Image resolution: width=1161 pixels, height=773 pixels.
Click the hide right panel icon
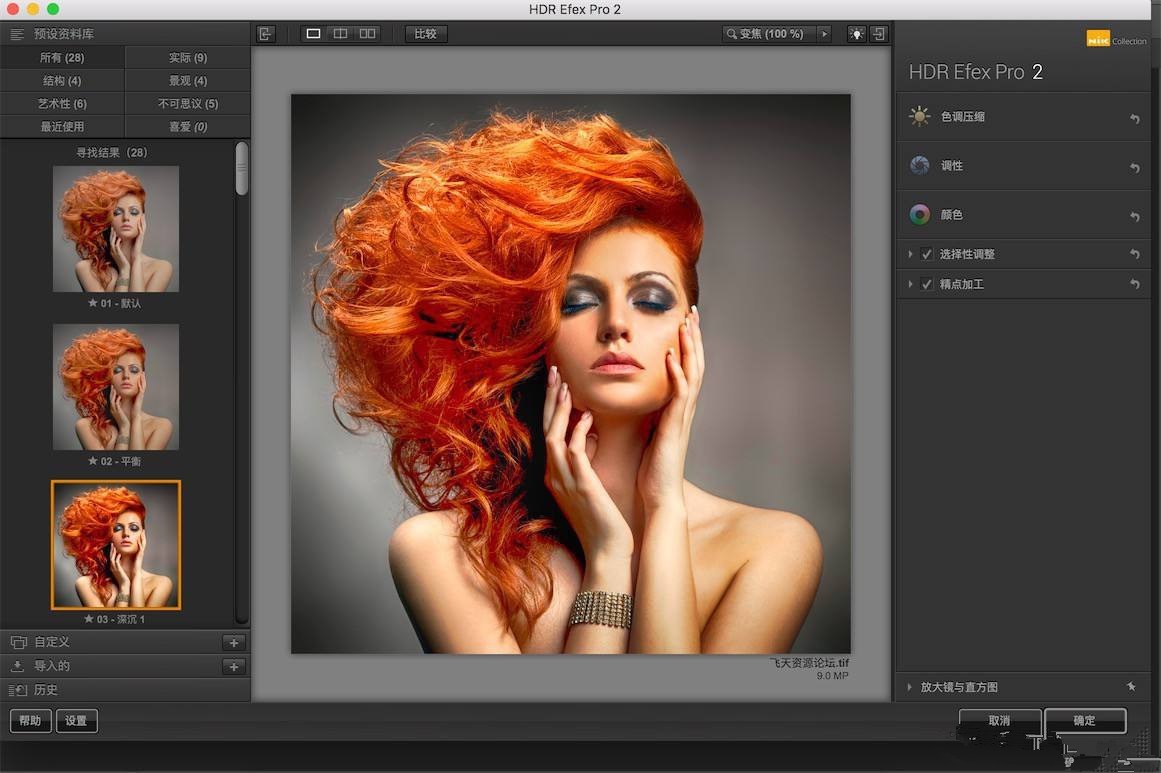tap(879, 34)
